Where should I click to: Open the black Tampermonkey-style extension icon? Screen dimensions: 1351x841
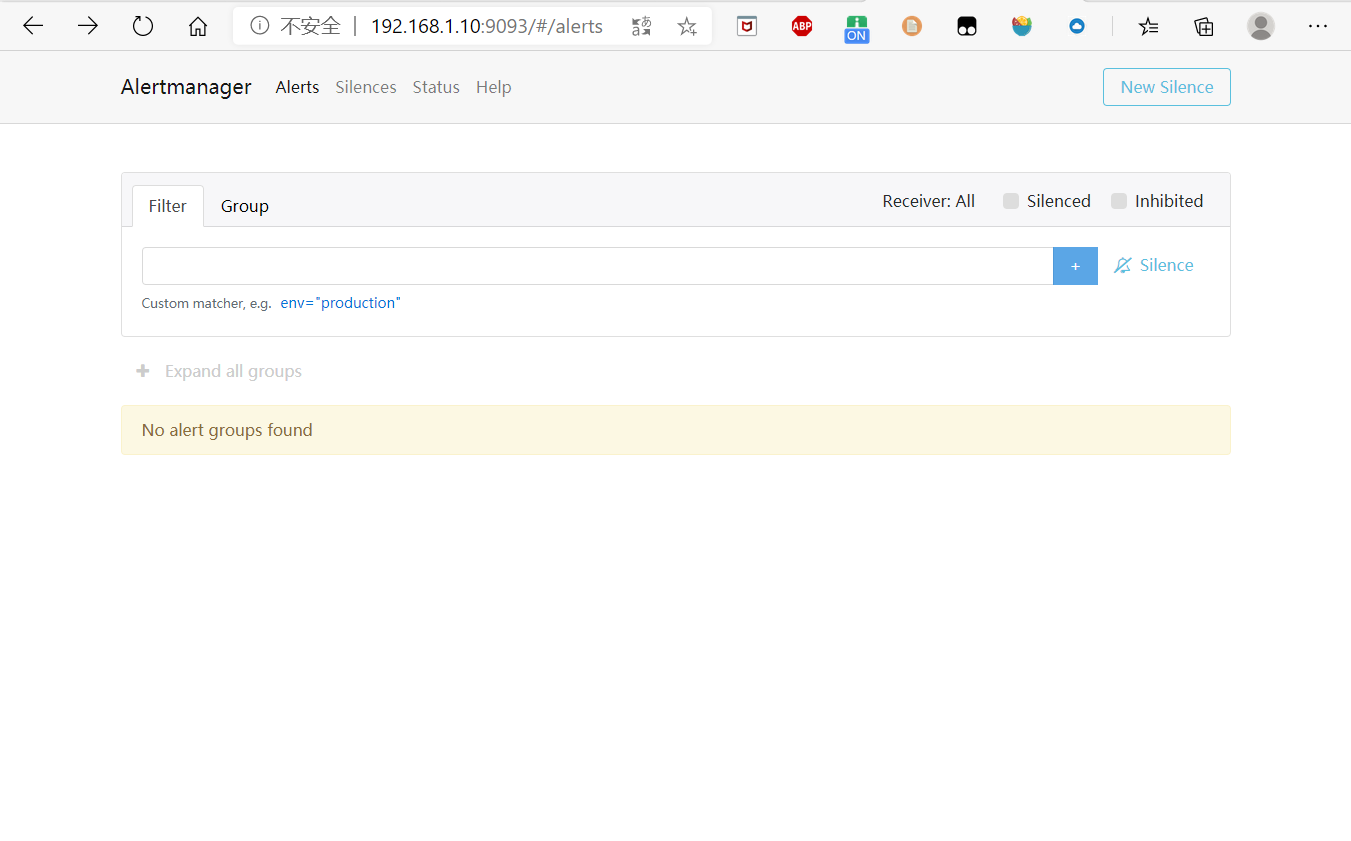[967, 27]
